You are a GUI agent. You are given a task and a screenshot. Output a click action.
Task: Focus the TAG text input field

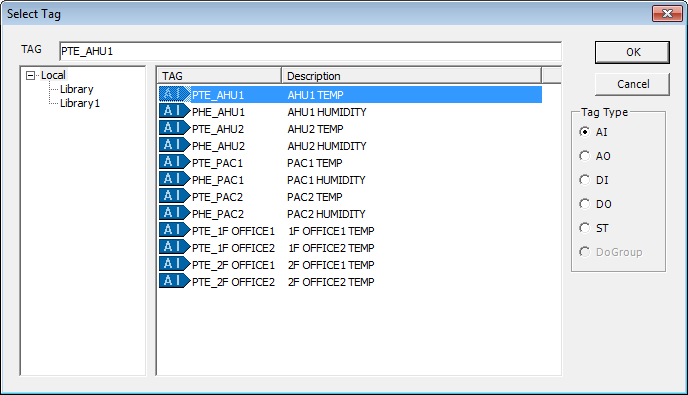(310, 51)
